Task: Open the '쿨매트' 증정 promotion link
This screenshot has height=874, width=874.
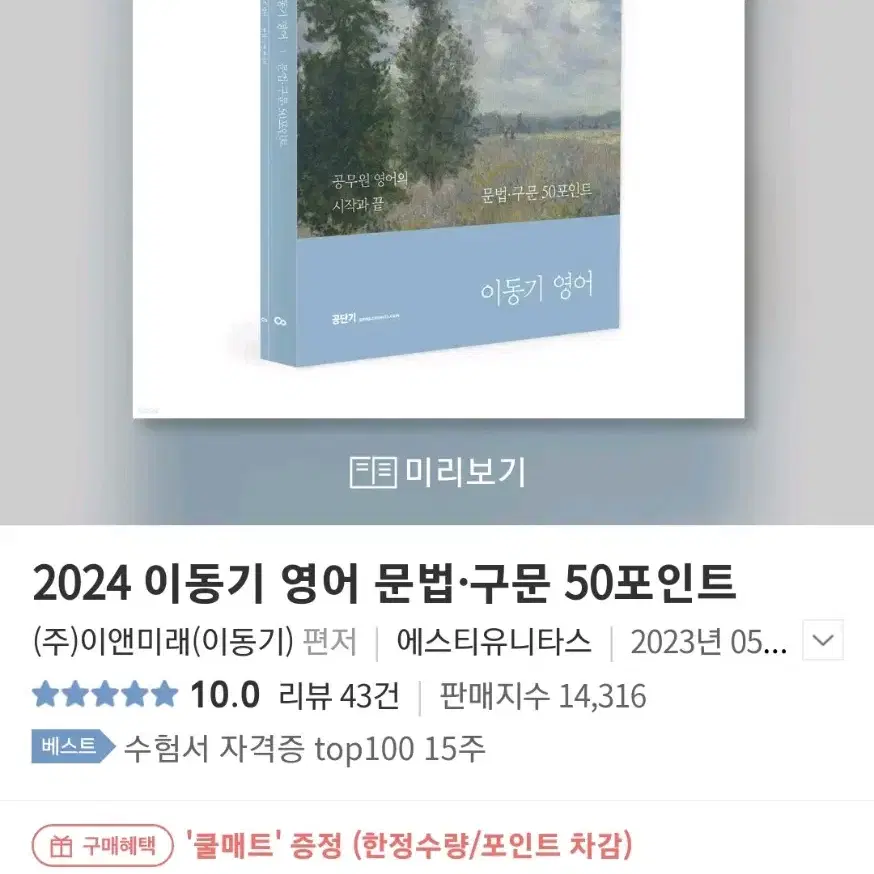Action: pos(409,846)
